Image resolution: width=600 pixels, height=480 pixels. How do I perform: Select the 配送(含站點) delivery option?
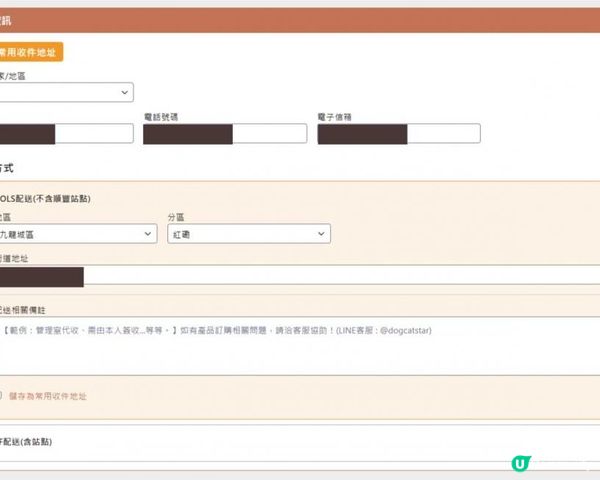click(x=26, y=442)
